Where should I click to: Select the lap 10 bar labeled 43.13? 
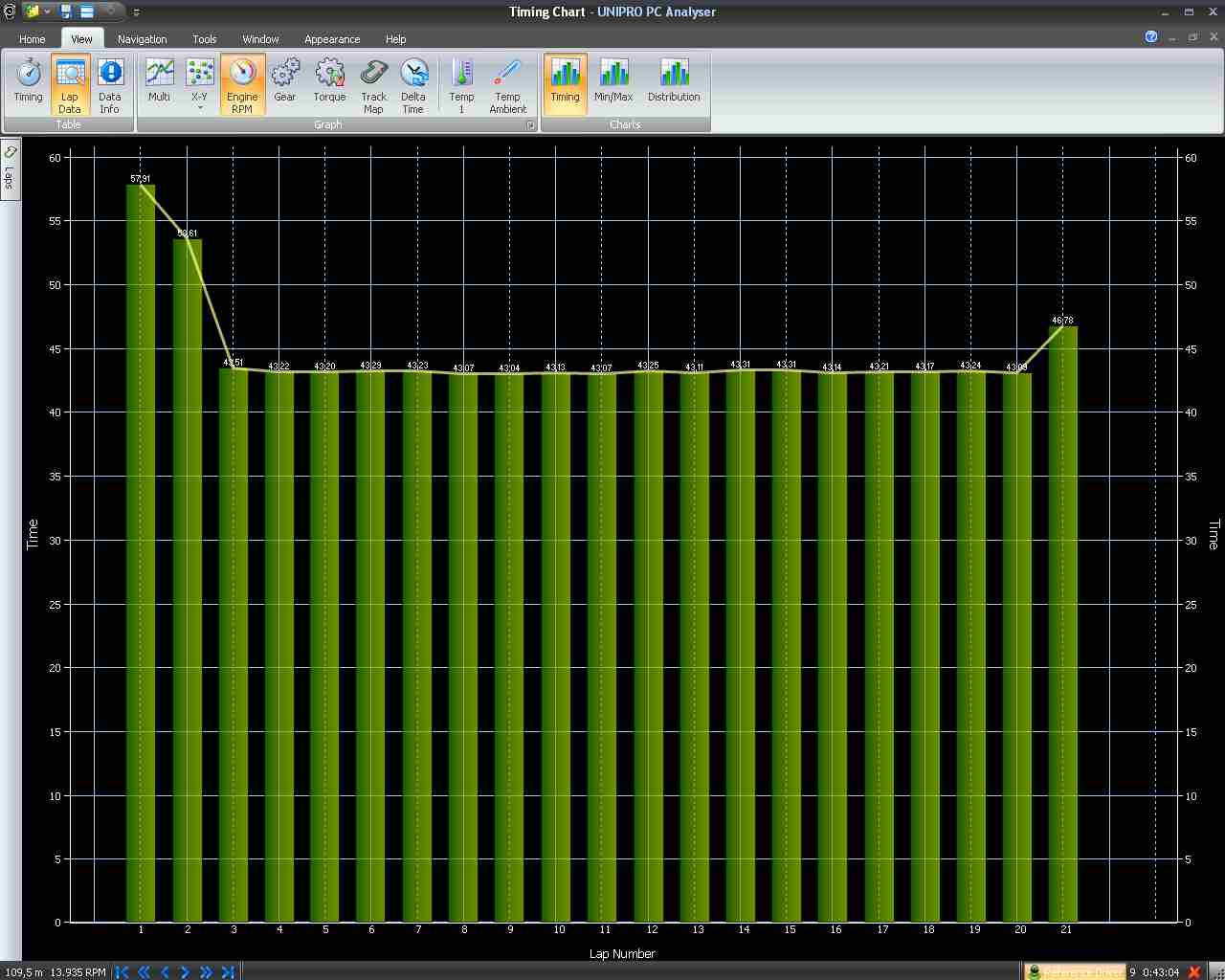556,647
